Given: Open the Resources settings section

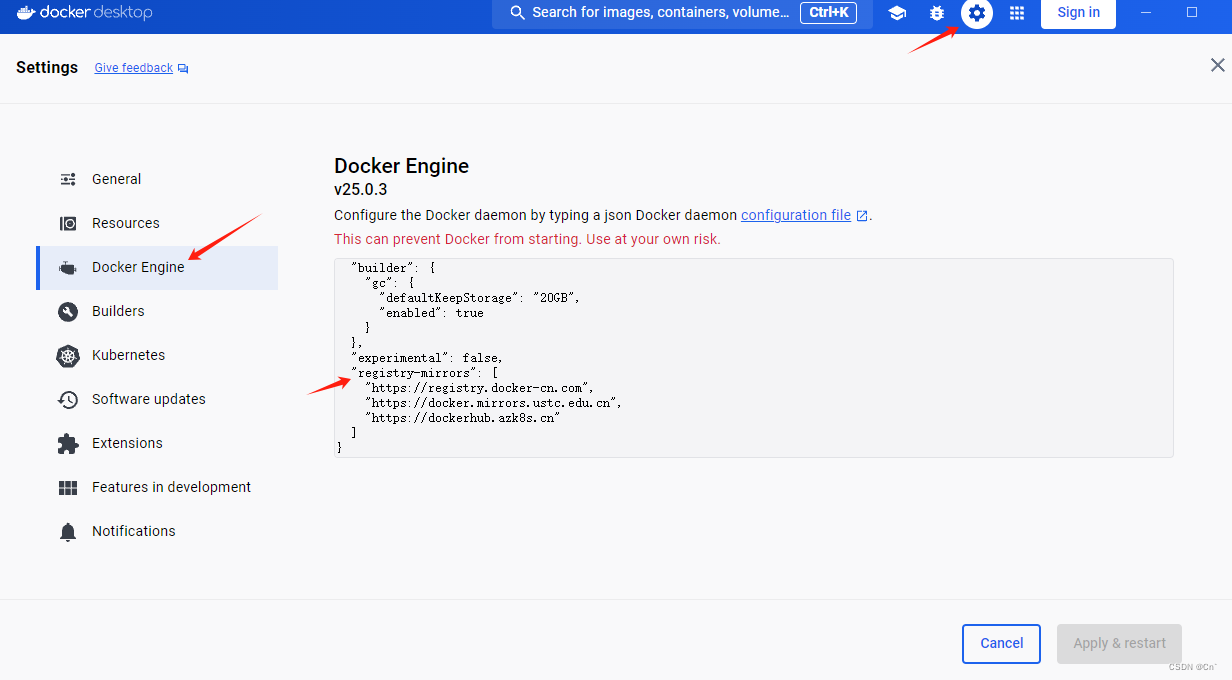Looking at the screenshot, I should pos(157,223).
